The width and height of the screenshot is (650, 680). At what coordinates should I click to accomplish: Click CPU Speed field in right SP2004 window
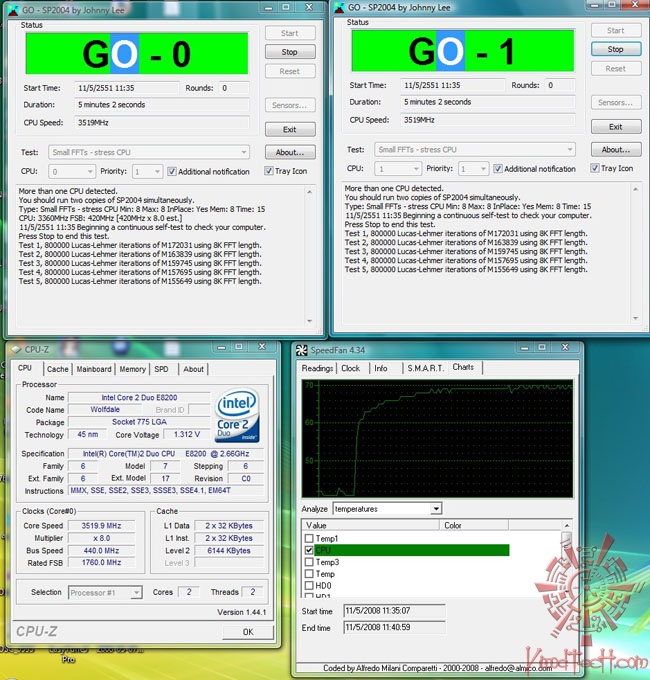point(488,120)
